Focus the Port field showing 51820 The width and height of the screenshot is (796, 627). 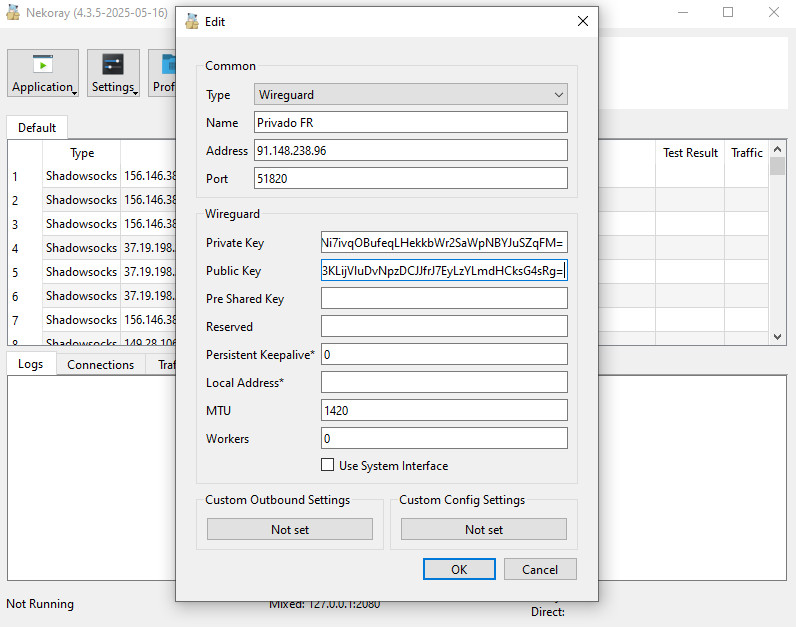pyautogui.click(x=410, y=179)
